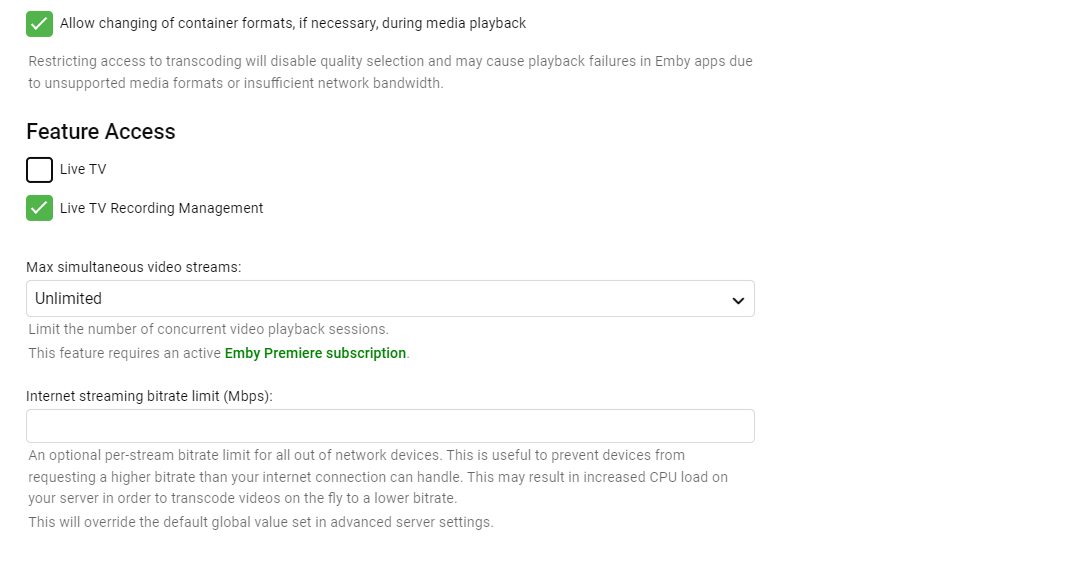Disable Live TV Recording Management checkbox
Image resolution: width=1083 pixels, height=578 pixels.
(x=39, y=208)
